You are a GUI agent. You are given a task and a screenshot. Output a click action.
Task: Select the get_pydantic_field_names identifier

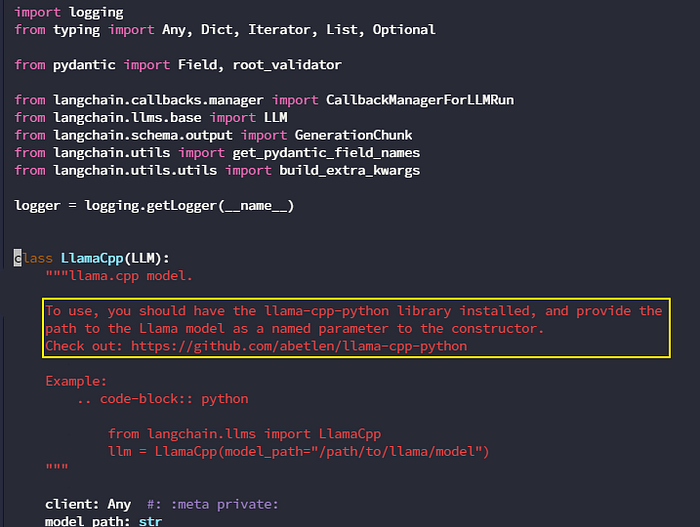click(326, 153)
